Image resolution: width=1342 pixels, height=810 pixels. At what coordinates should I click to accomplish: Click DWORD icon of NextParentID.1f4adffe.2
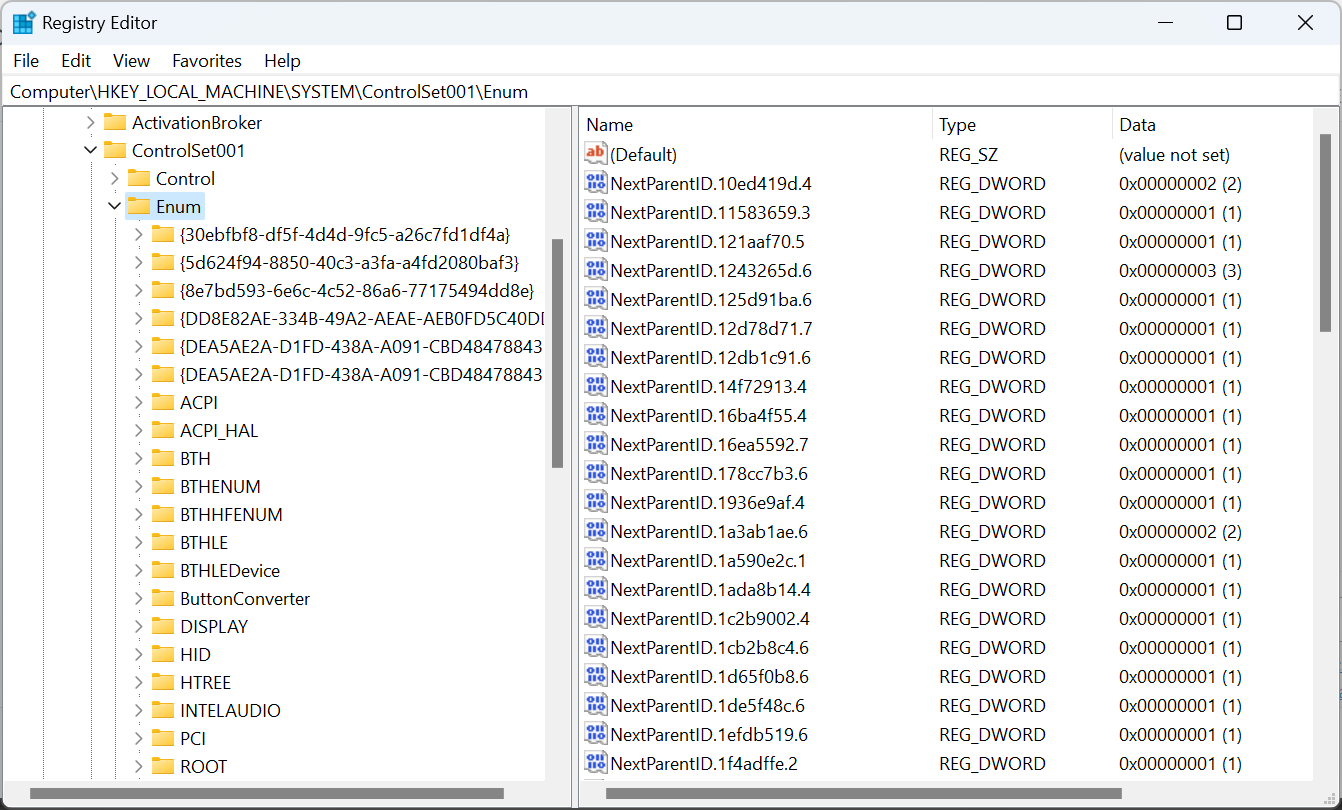[x=596, y=763]
